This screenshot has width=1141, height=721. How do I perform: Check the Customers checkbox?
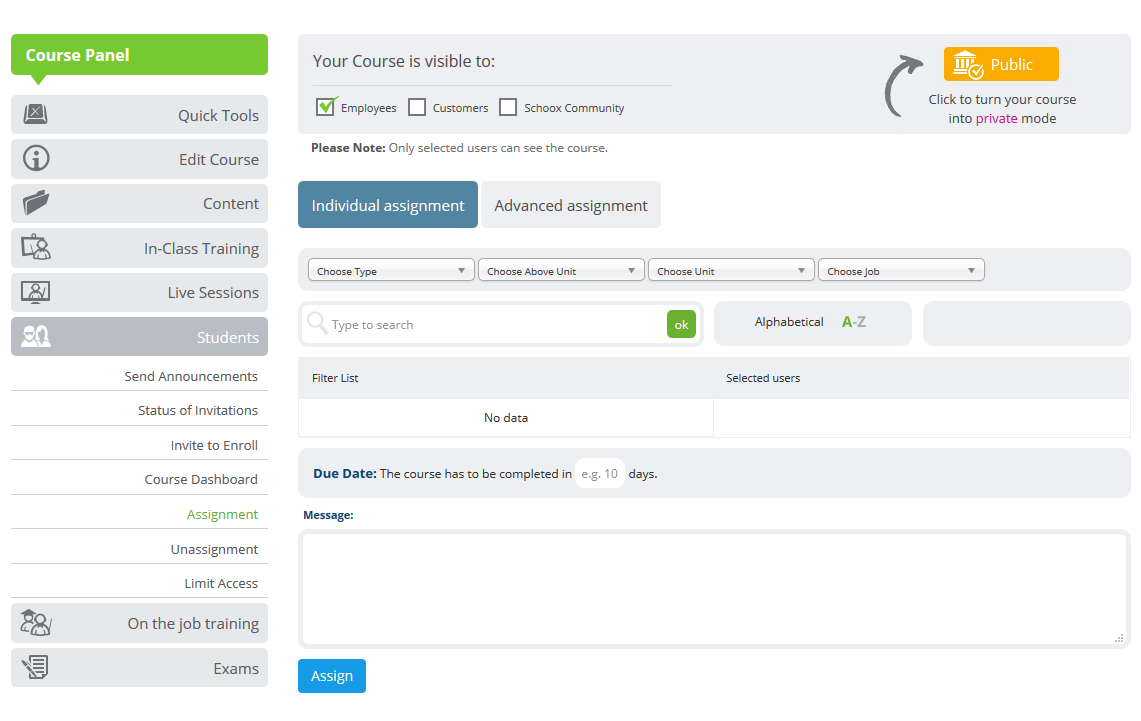[x=417, y=108]
